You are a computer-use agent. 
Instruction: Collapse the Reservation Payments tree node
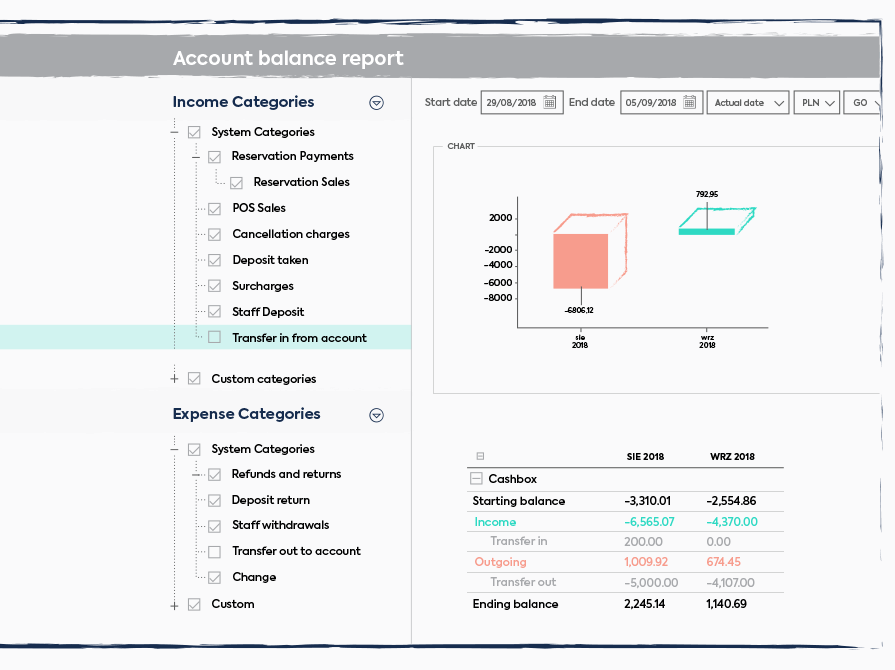pyautogui.click(x=196, y=157)
